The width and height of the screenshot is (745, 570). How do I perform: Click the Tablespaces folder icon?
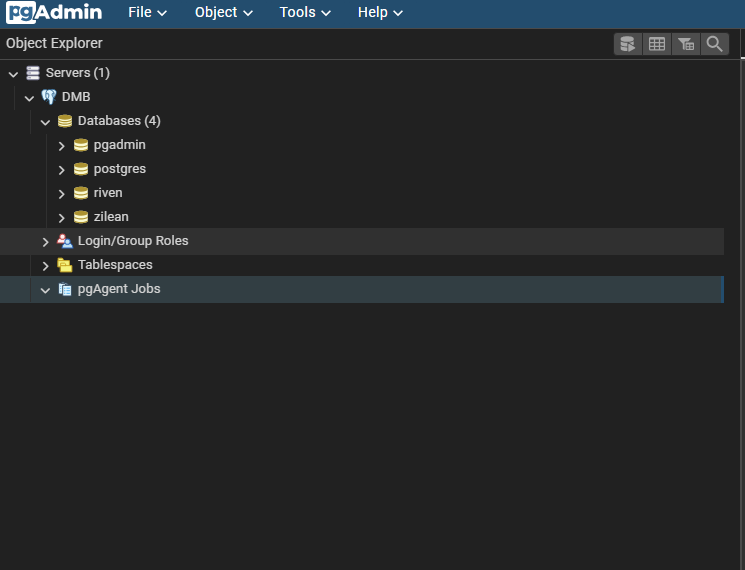tap(65, 265)
